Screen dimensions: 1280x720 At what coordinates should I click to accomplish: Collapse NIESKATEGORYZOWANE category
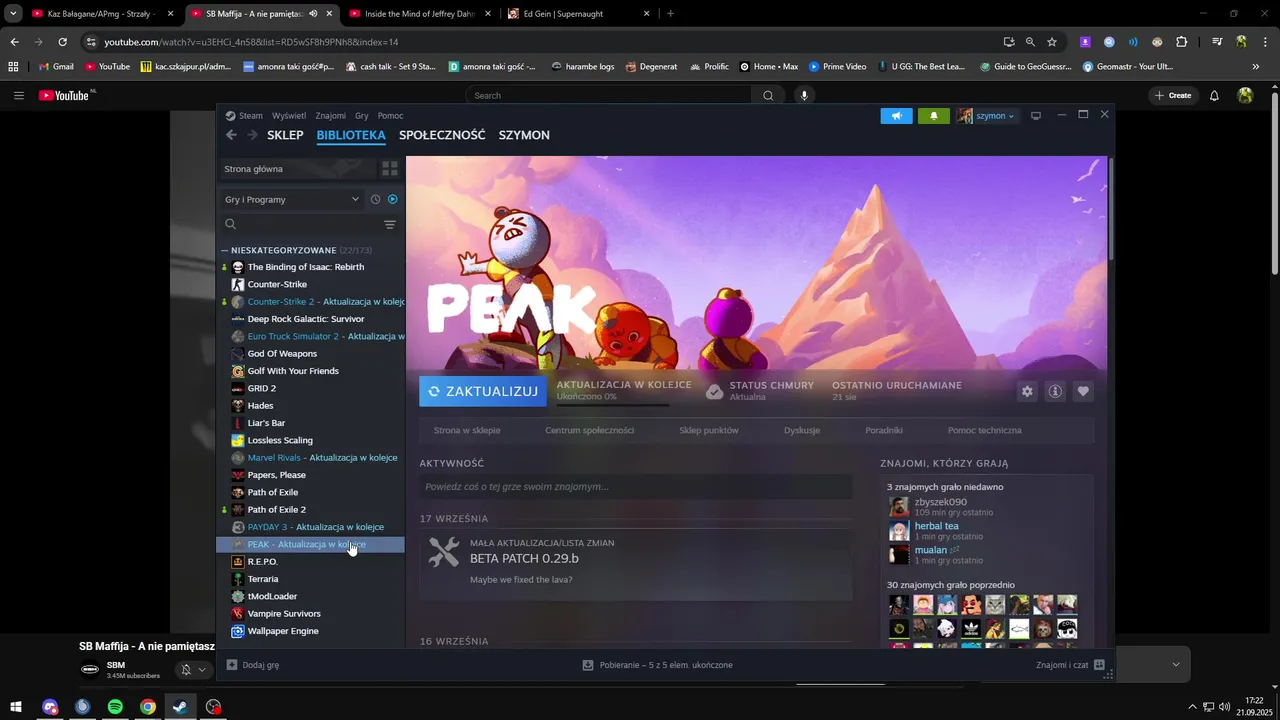224,250
